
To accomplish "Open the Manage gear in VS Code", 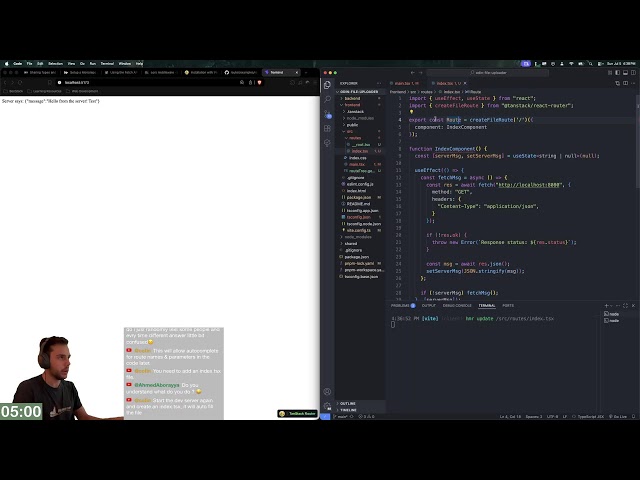I will click(x=327, y=405).
